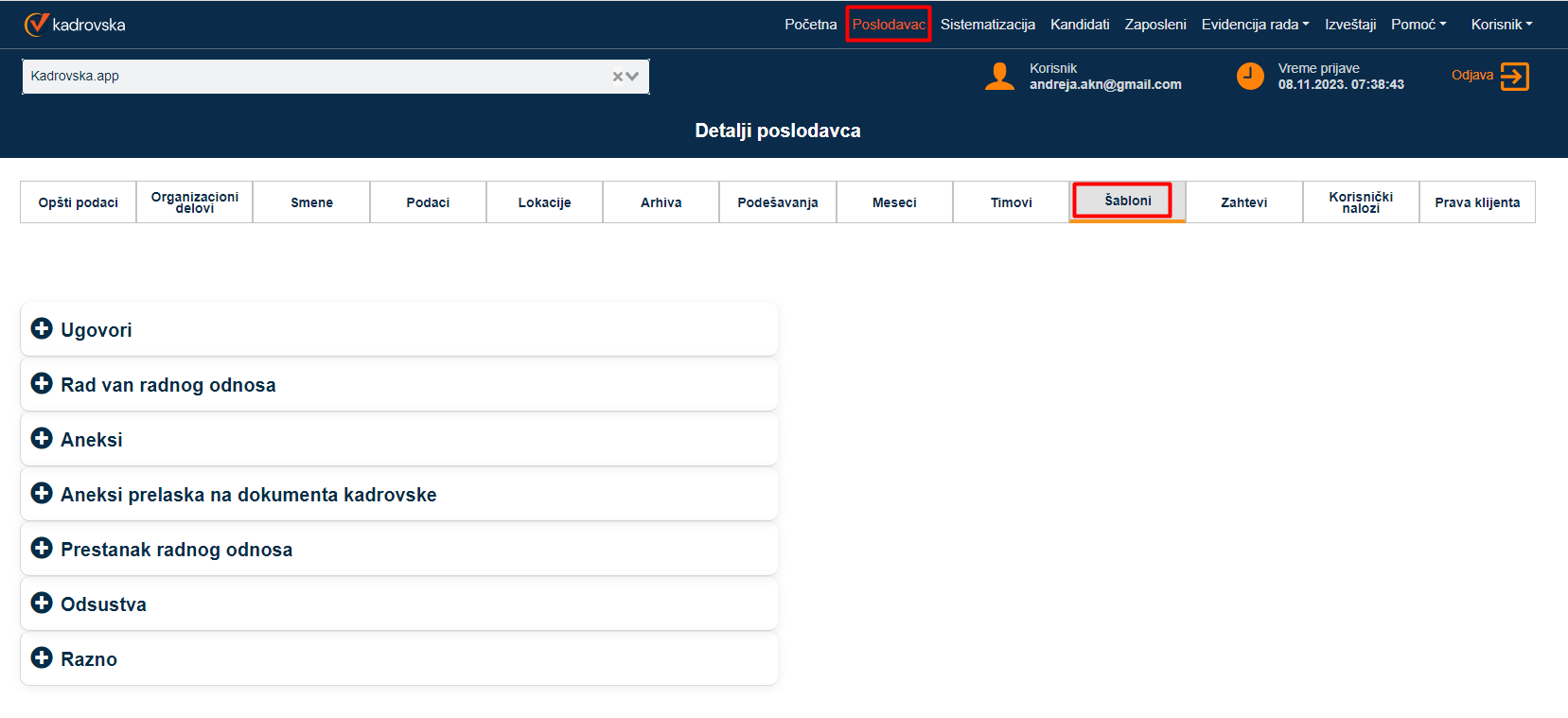Screen dimensions: 1568x718
Task: Click the Kadrovska logo icon
Action: pyautogui.click(x=36, y=25)
